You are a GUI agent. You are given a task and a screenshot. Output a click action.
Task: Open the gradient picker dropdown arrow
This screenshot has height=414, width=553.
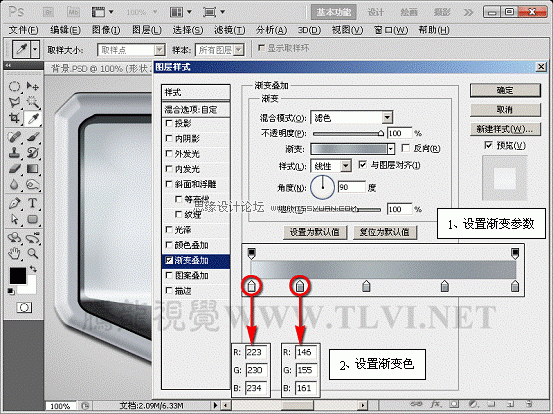click(390, 149)
